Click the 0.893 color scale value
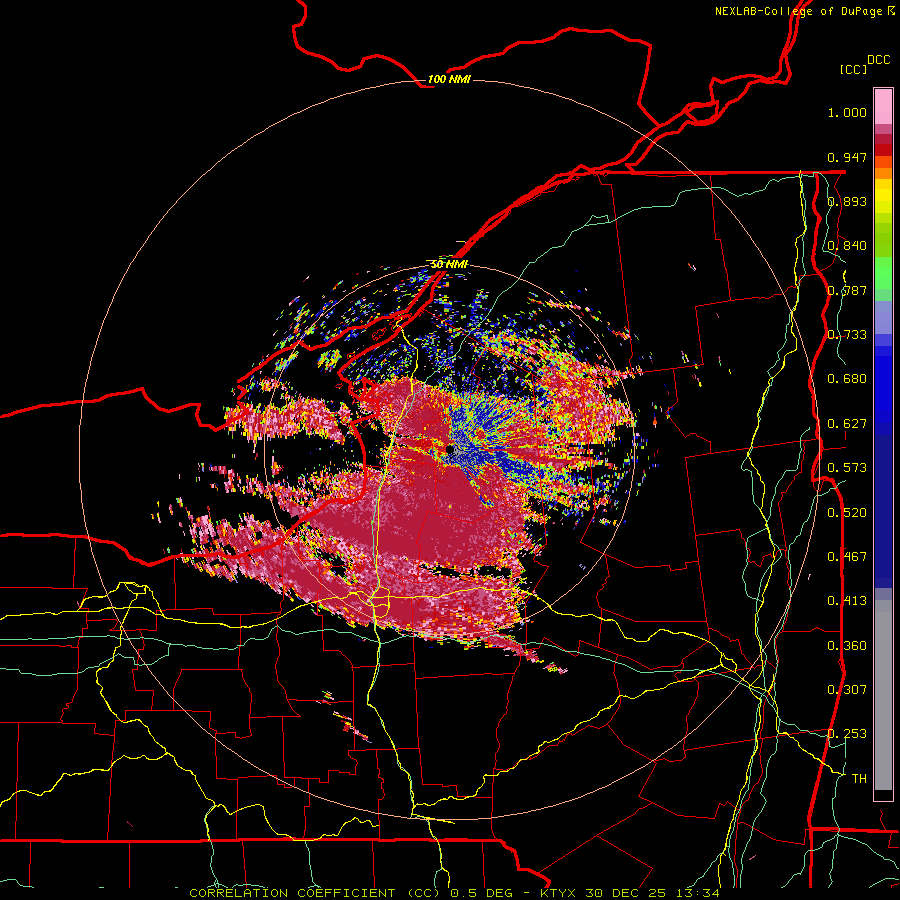Viewport: 900px width, 900px height. tap(847, 201)
